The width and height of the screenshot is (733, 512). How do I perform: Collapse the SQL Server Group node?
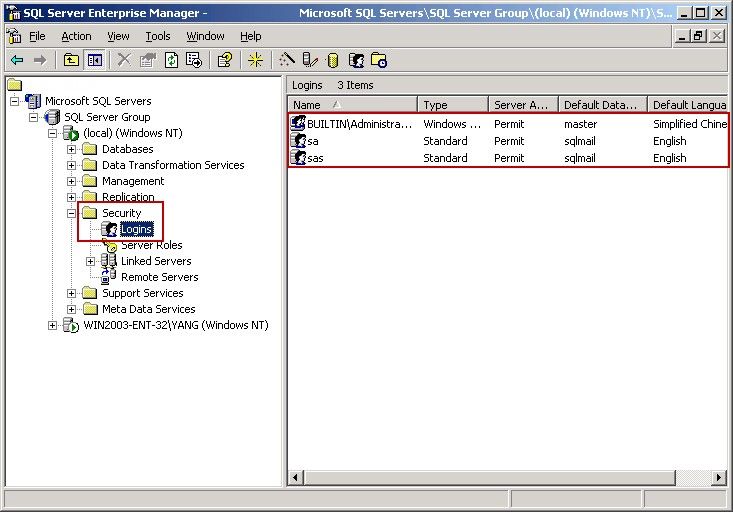pos(33,117)
